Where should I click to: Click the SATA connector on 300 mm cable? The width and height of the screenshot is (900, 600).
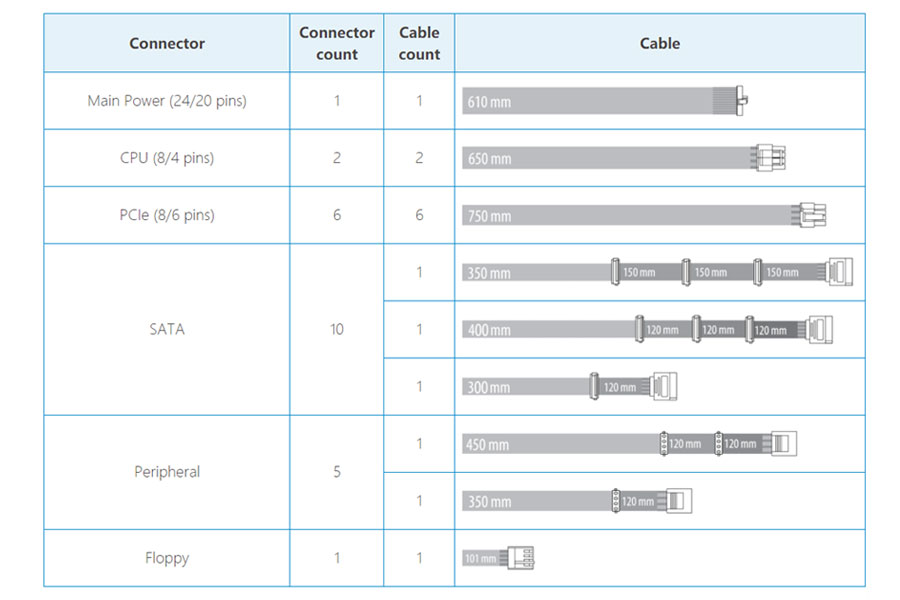click(664, 386)
